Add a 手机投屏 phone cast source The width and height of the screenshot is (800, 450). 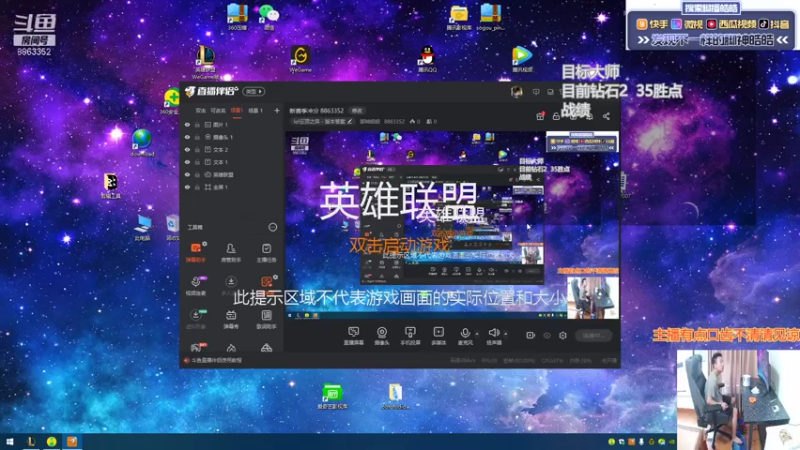[x=410, y=336]
